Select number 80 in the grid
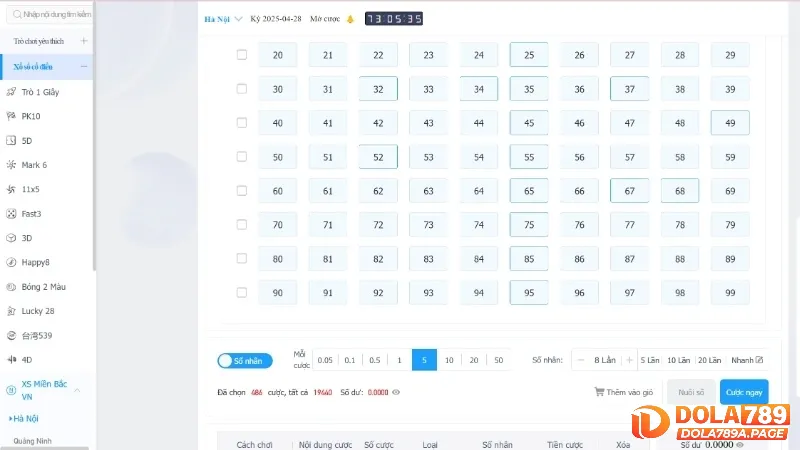Screen dimensions: 800x450 (278, 259)
